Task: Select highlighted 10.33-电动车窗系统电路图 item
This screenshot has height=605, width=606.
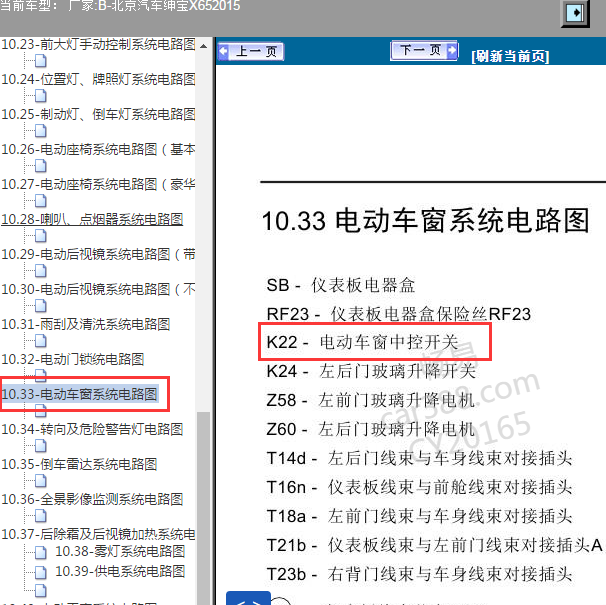Action: coord(80,394)
